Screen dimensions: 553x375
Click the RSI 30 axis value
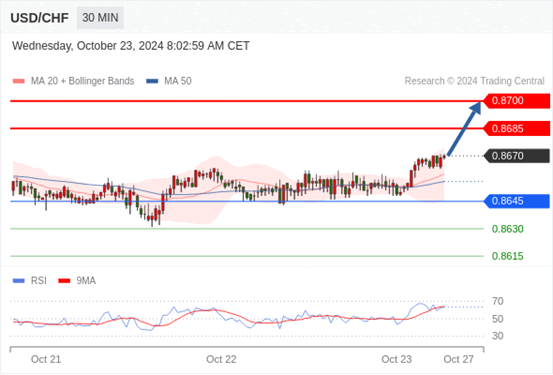(x=498, y=336)
